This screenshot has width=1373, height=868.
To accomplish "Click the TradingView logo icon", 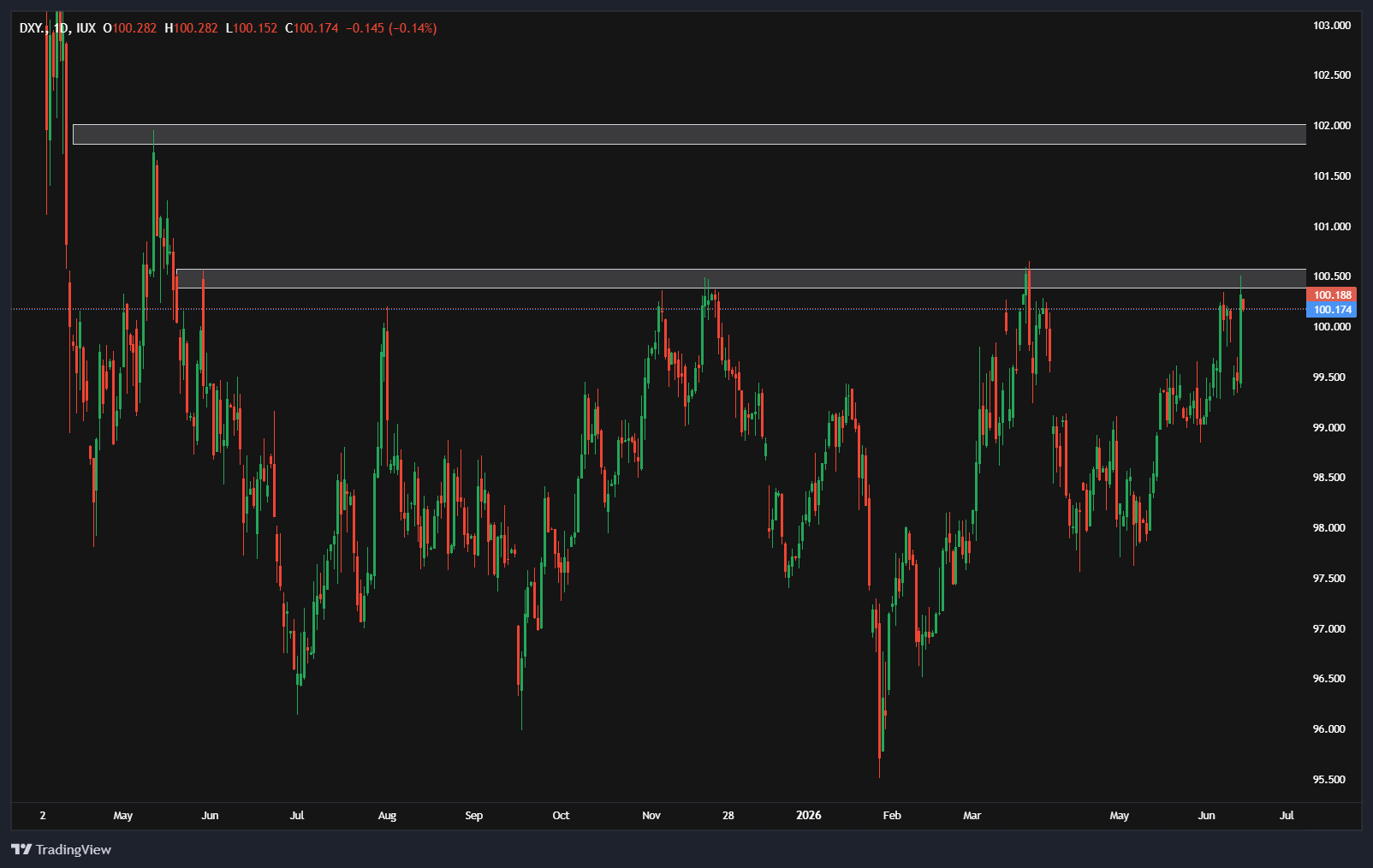I will (x=21, y=849).
